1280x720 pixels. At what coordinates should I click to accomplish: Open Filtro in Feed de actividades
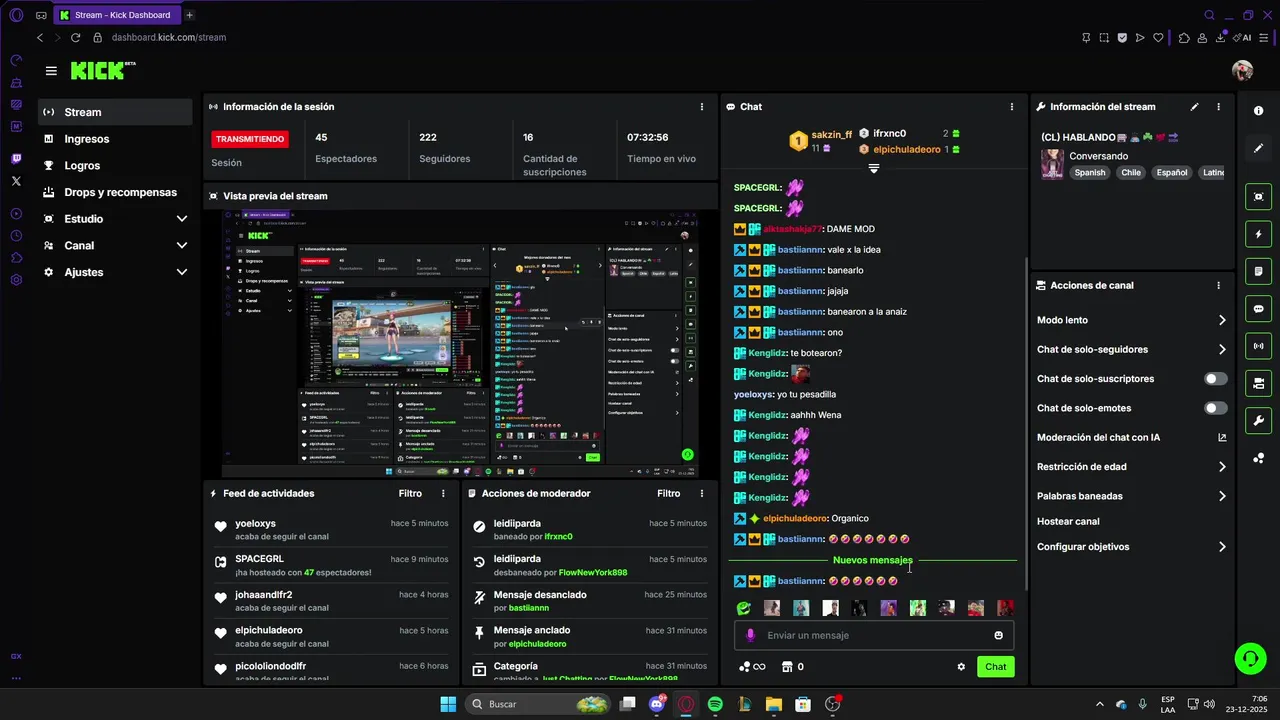click(x=410, y=493)
